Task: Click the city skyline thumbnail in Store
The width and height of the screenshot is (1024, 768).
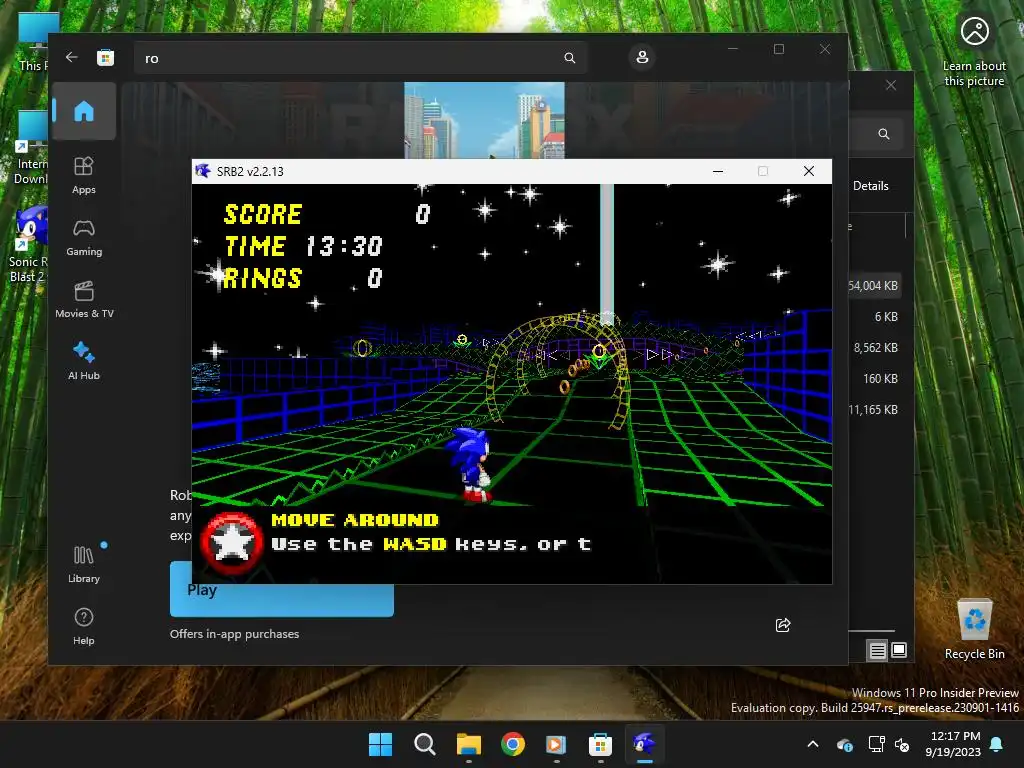Action: 485,120
